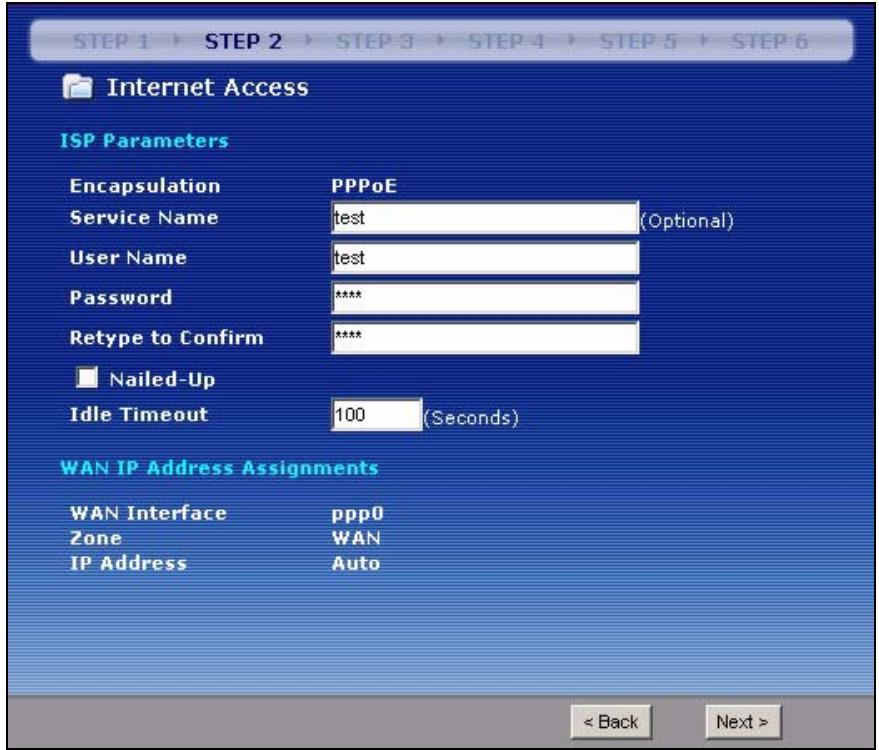This screenshot has height=750, width=879.
Task: Focus the User Name input field
Action: [485, 258]
